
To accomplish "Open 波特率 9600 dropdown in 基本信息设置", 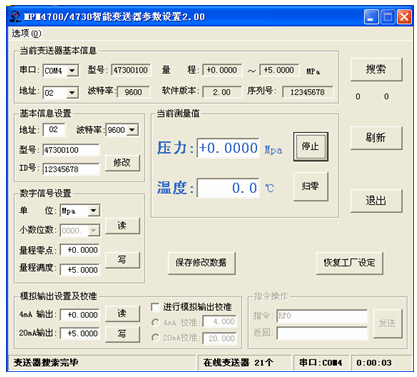I will (x=132, y=130).
